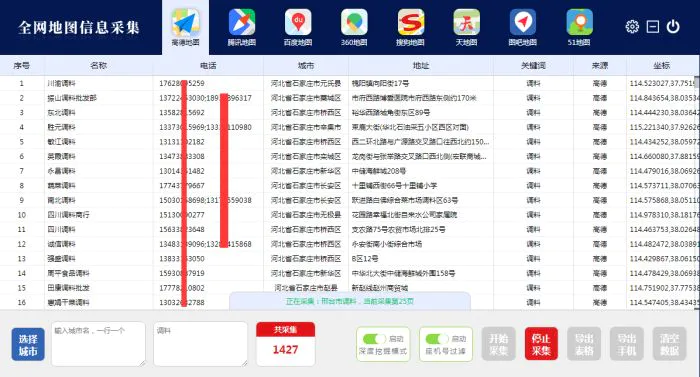
Task: Toggle the deep mining mode switch
Action: click(x=374, y=339)
